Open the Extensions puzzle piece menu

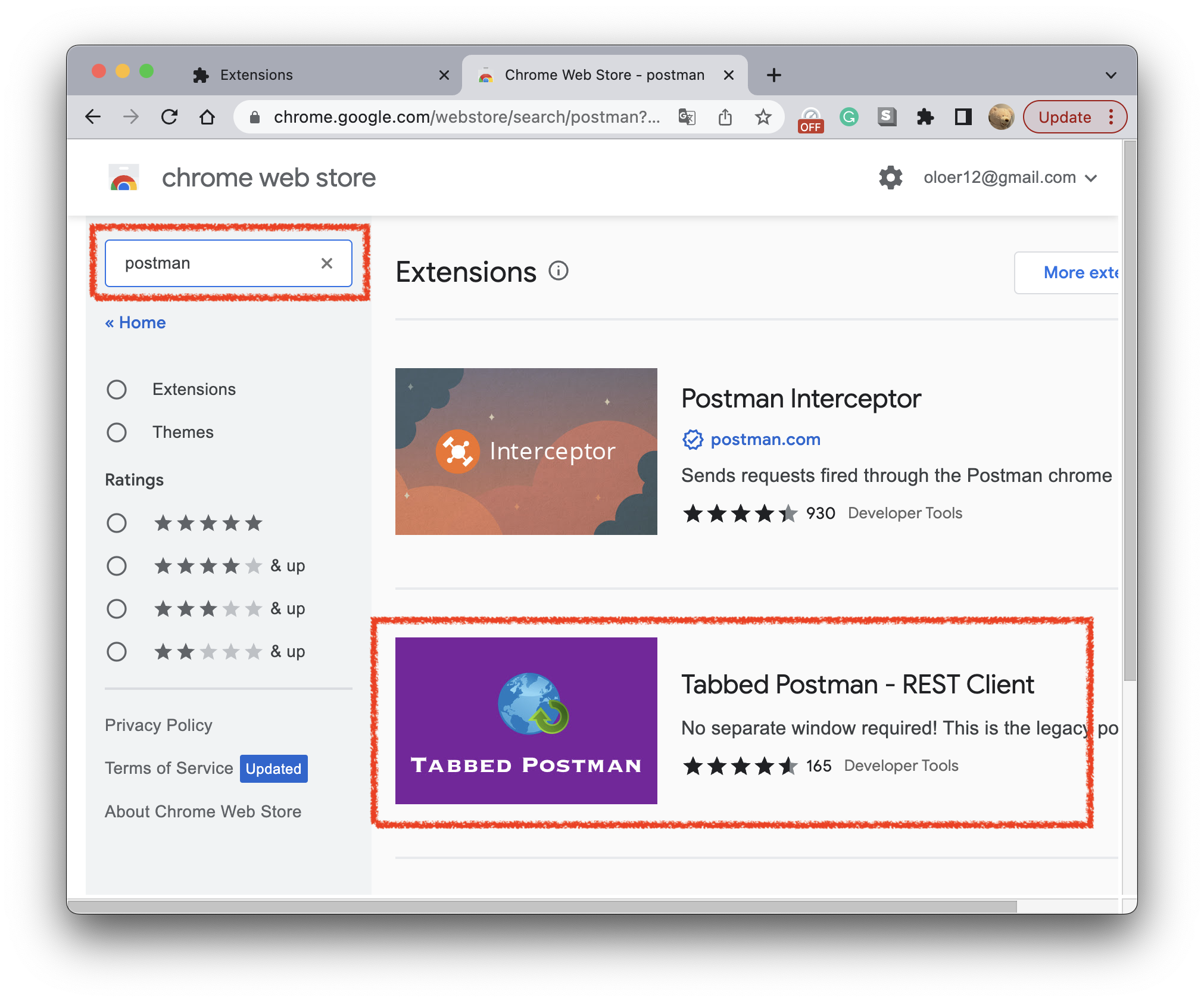(x=925, y=117)
